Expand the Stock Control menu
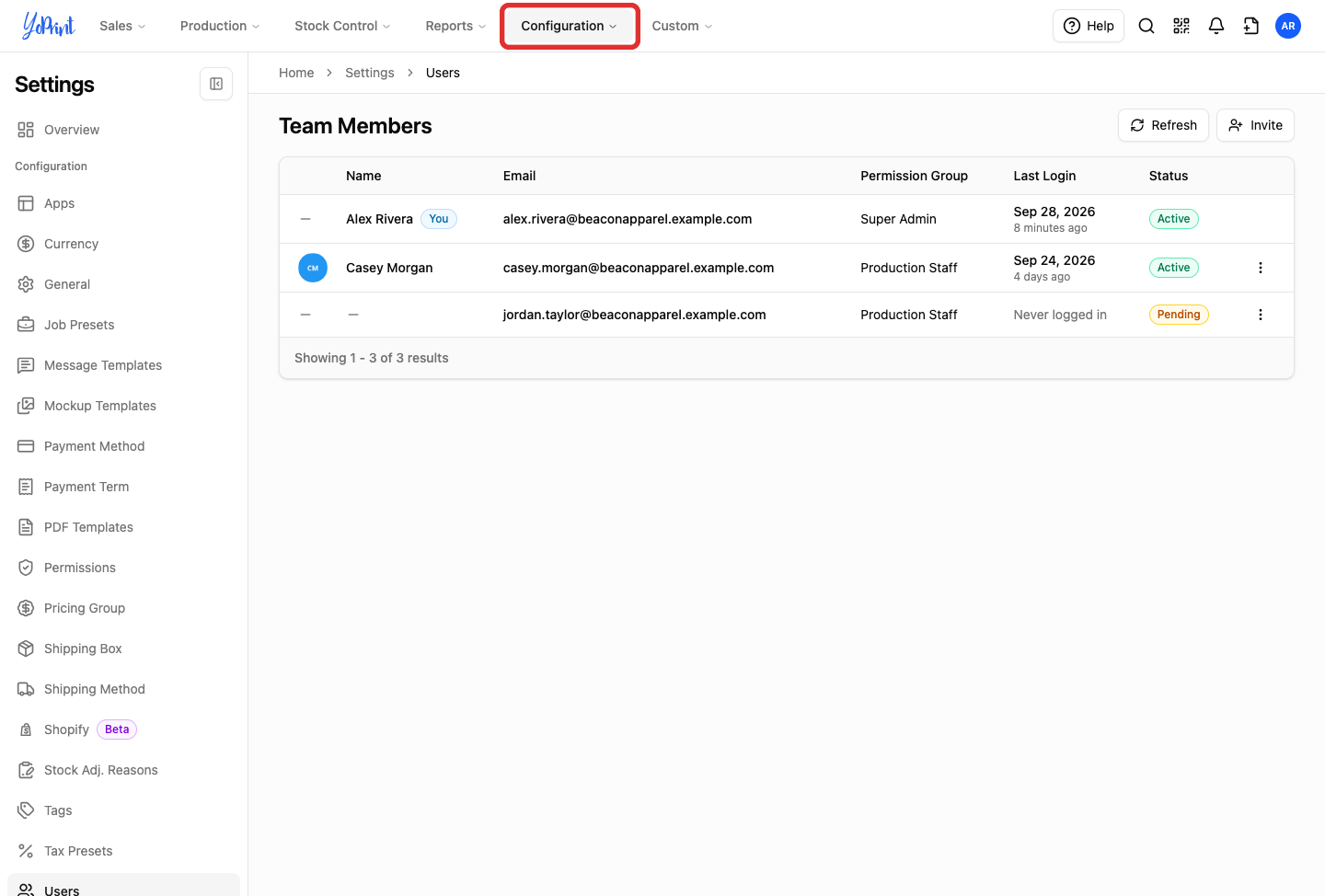1325x896 pixels. coord(342,26)
